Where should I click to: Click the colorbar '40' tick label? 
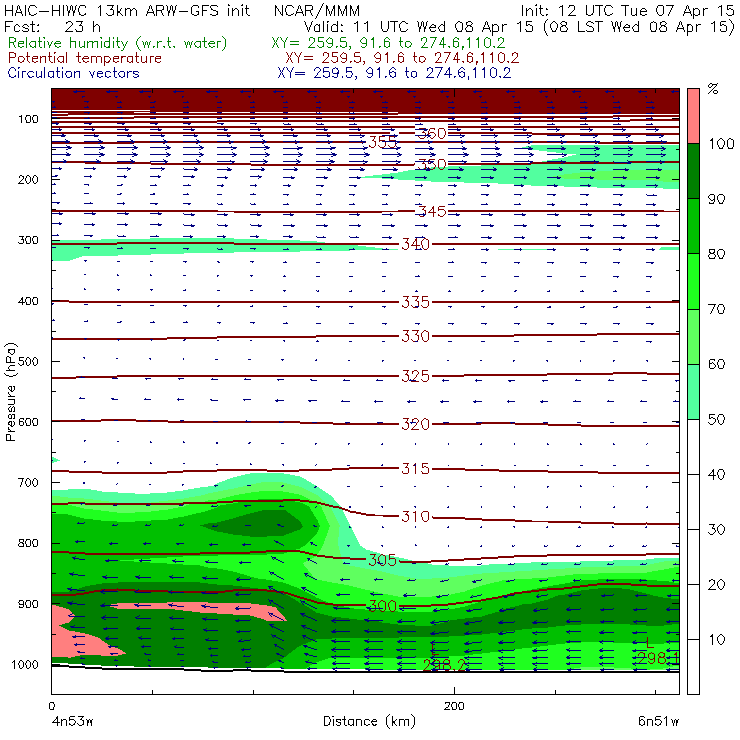[716, 474]
